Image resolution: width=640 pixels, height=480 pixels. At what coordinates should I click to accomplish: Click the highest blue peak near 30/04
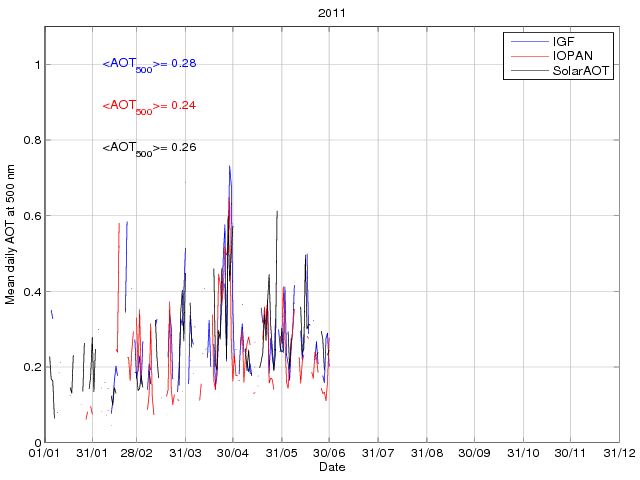pyautogui.click(x=229, y=168)
